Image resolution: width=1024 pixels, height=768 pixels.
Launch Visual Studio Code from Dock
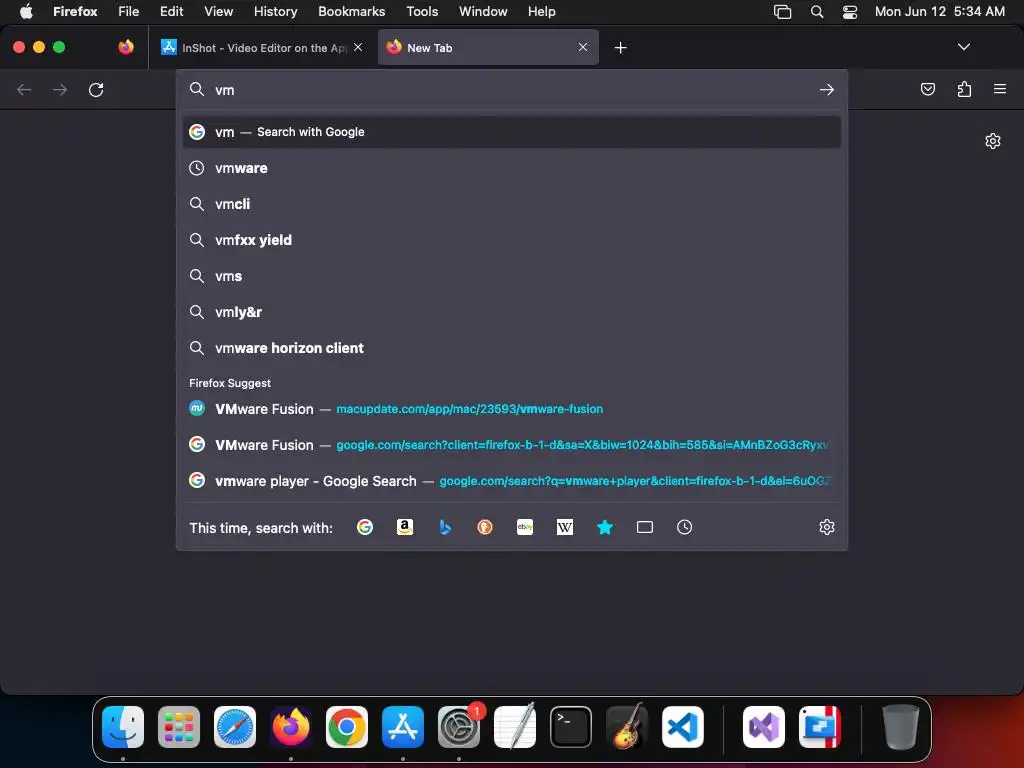pos(682,727)
